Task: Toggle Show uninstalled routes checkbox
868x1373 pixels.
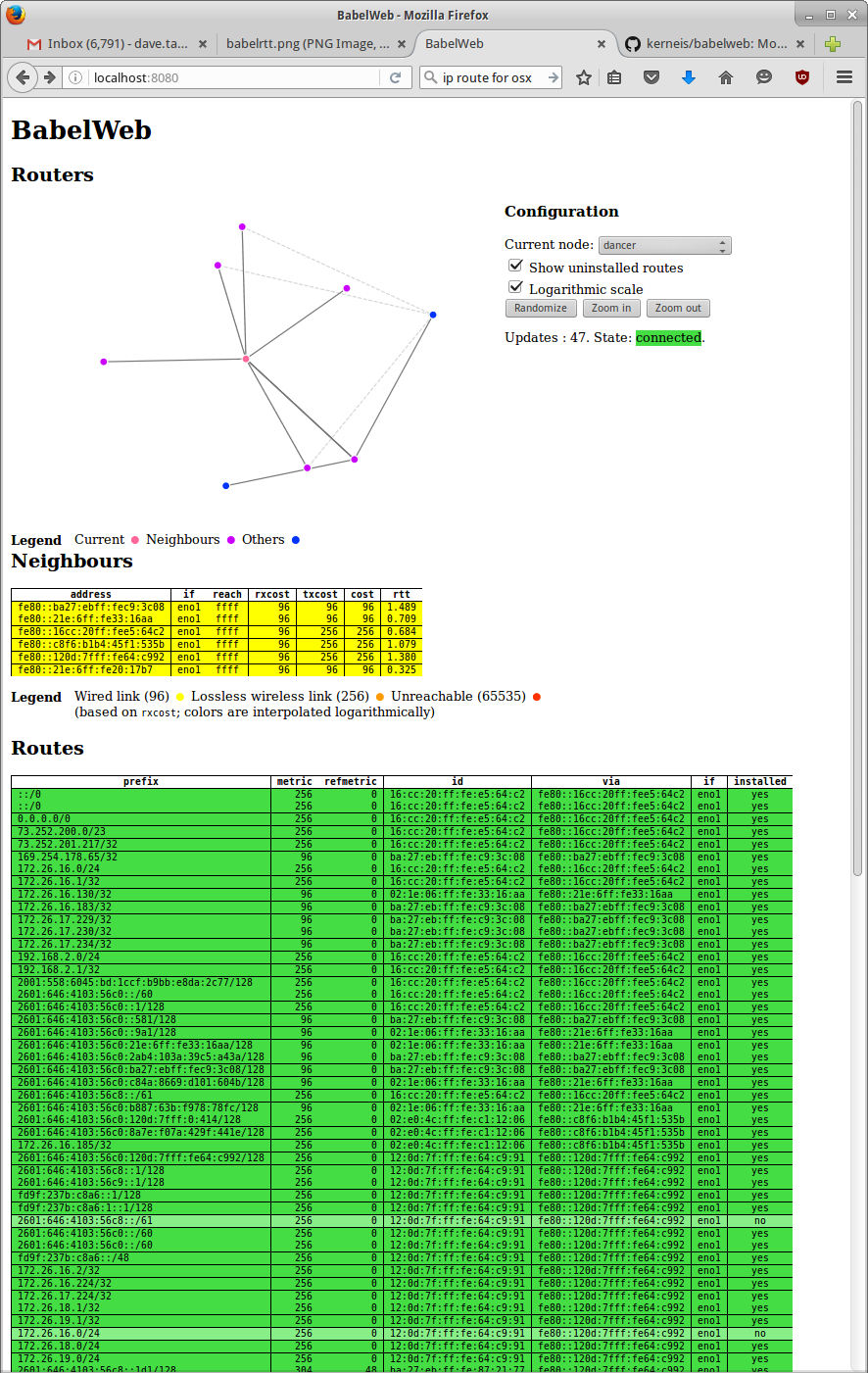Action: tap(515, 266)
